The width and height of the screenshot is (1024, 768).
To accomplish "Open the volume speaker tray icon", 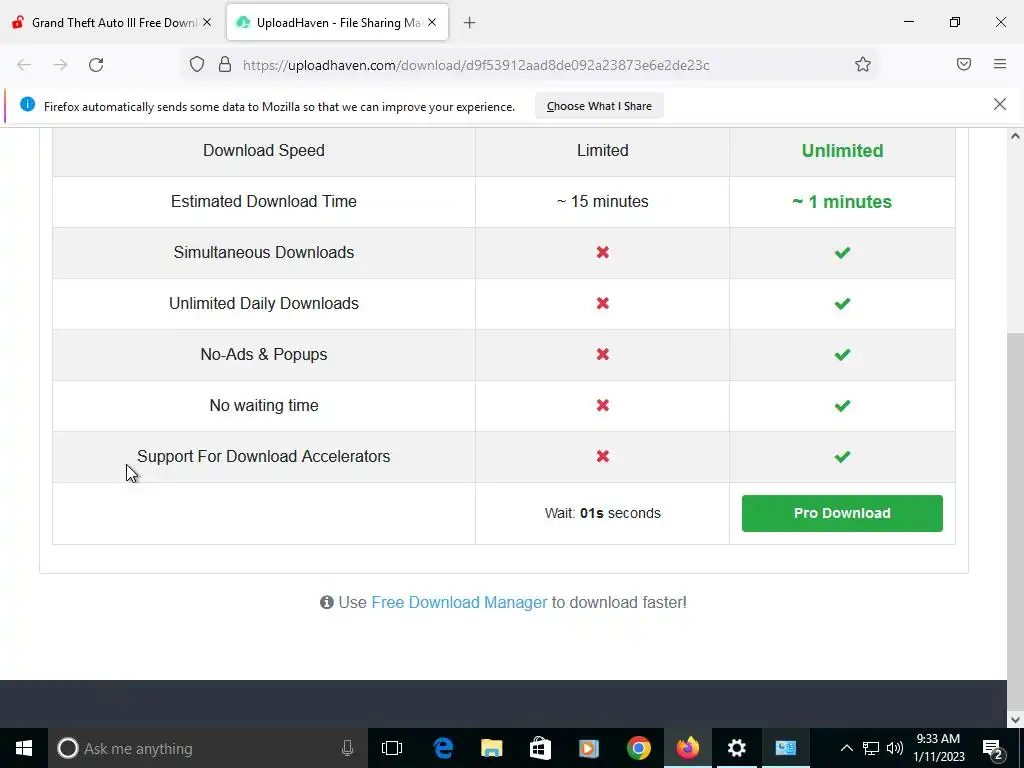I will [895, 748].
